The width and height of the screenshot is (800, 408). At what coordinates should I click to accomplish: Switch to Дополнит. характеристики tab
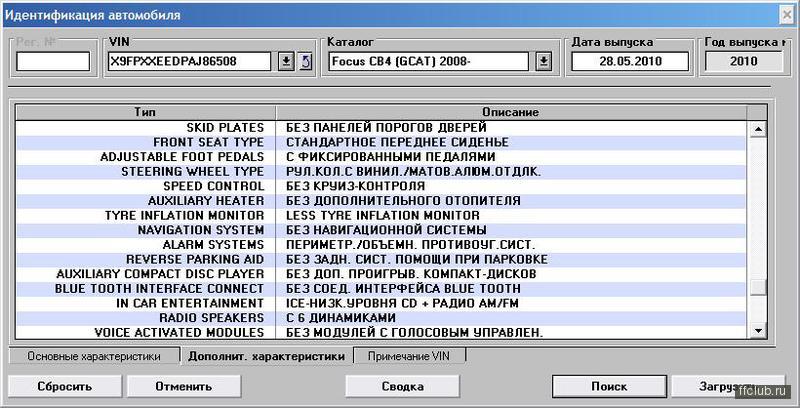point(266,356)
